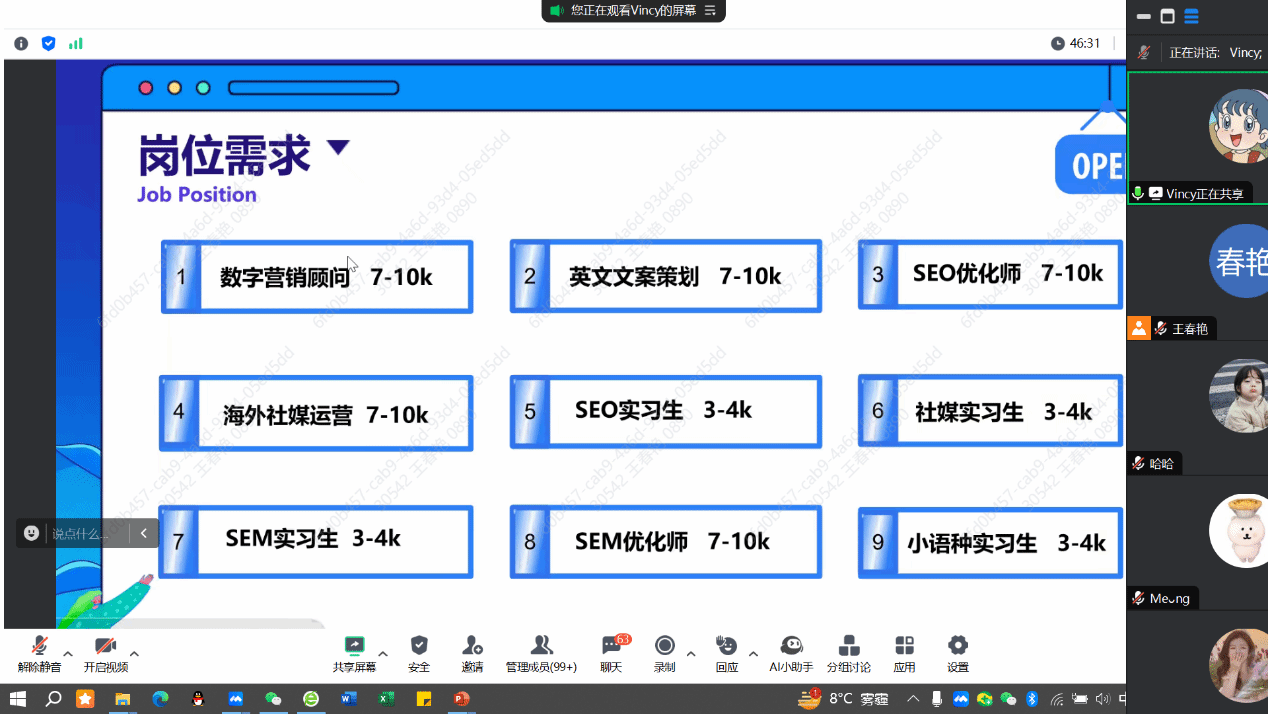Launch the AI小助手 assistant
The height and width of the screenshot is (714, 1268).
tap(791, 652)
